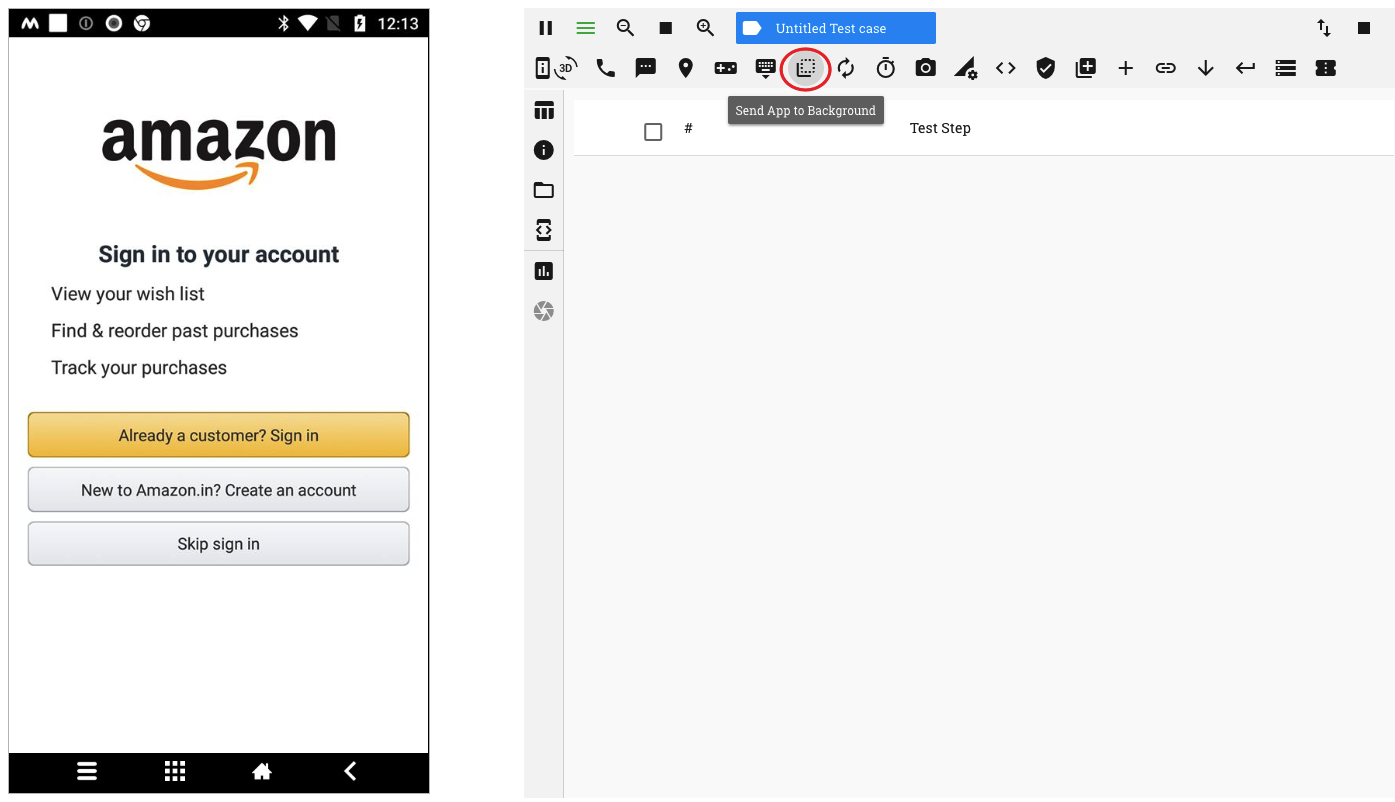Click the gray camera shutter icon
This screenshot has height=802, width=1395.
point(544,312)
